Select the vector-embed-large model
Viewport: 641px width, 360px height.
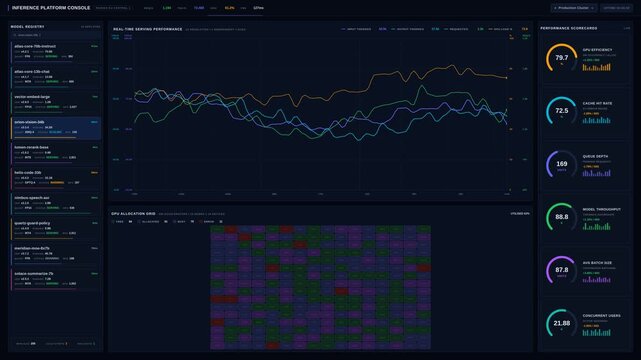point(55,103)
